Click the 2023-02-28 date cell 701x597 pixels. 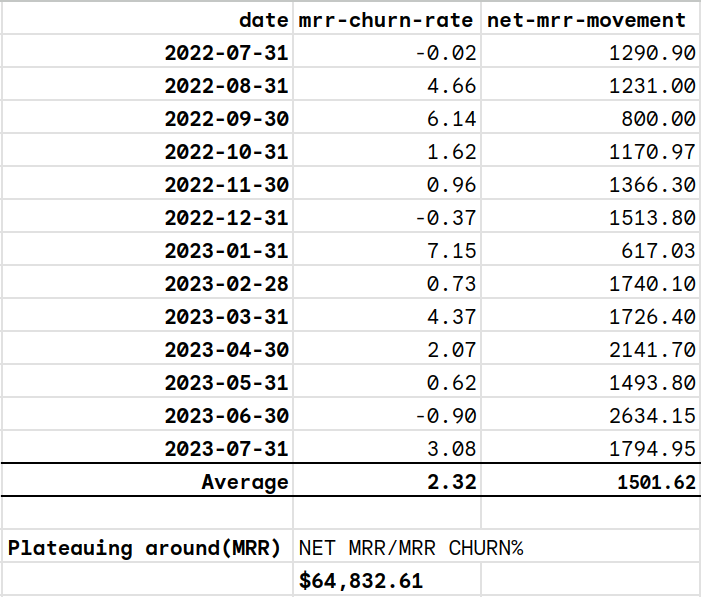point(147,283)
